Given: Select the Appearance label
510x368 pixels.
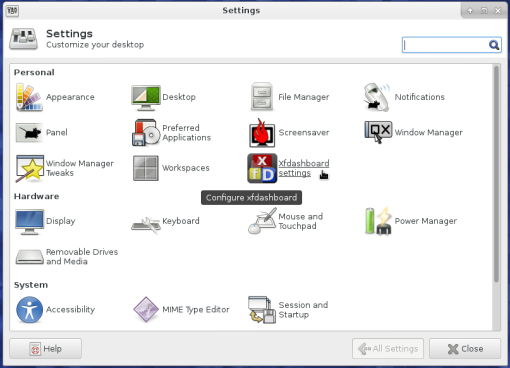Looking at the screenshot, I should [70, 97].
